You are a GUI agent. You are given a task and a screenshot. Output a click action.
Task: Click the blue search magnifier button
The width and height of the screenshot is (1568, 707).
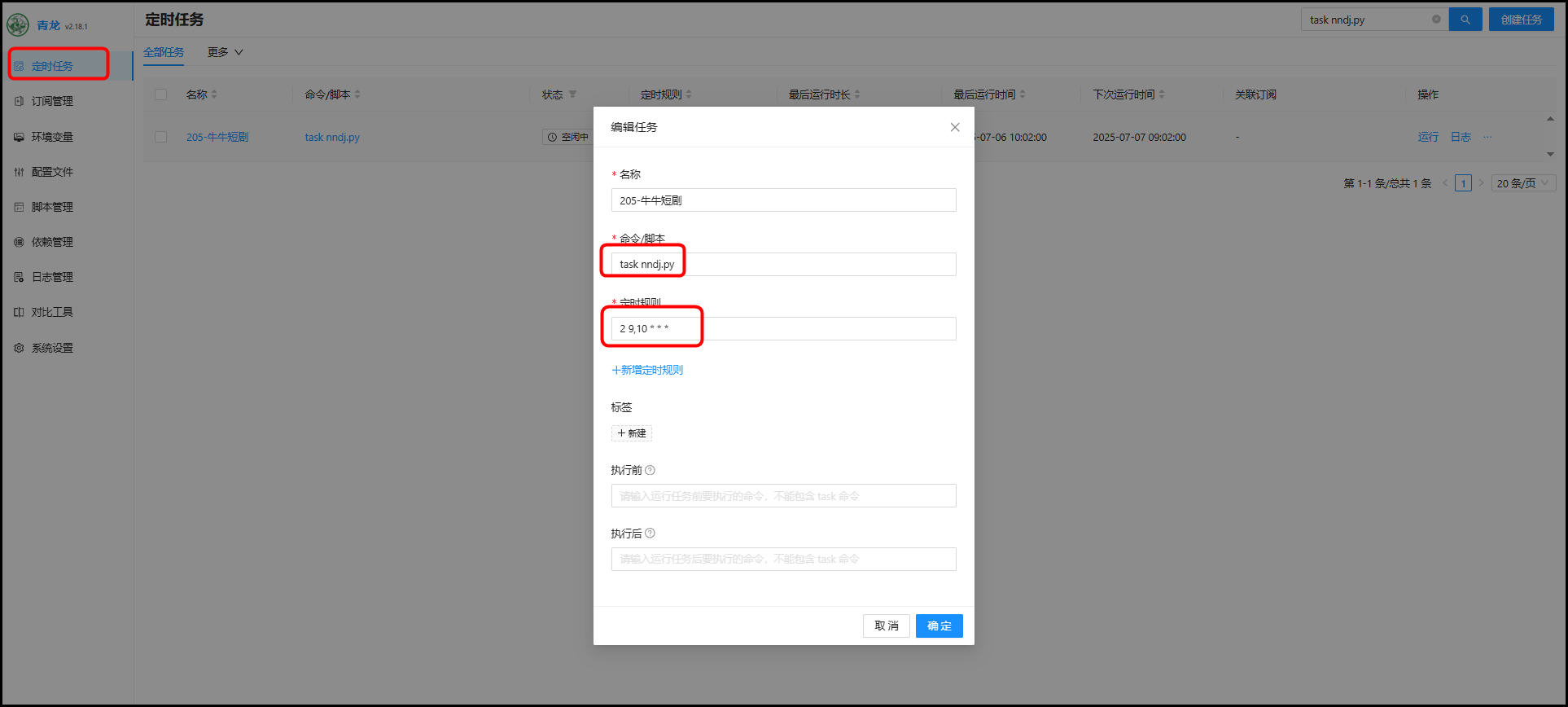(x=1465, y=20)
